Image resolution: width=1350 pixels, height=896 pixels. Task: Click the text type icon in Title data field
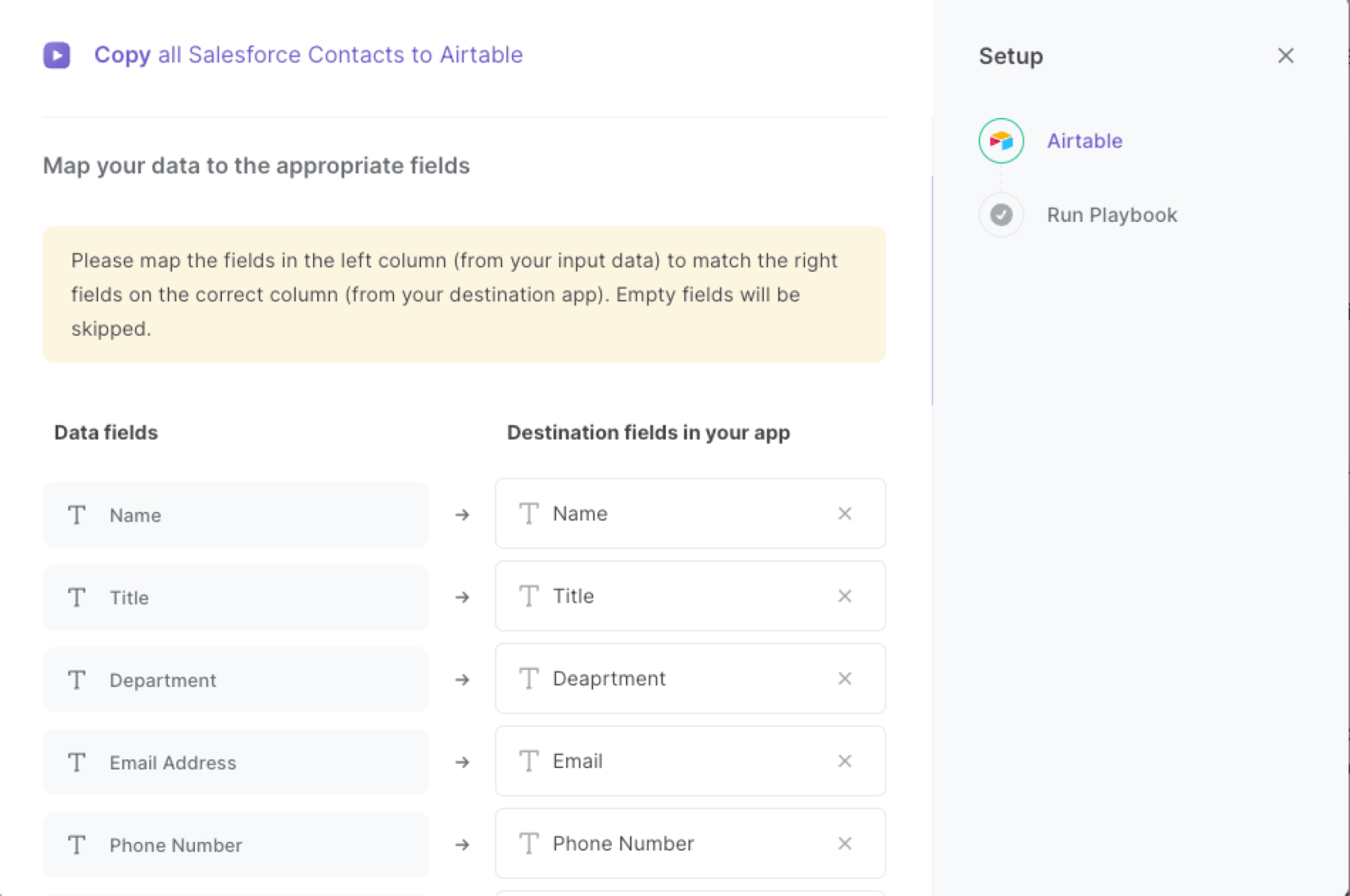coord(77,597)
